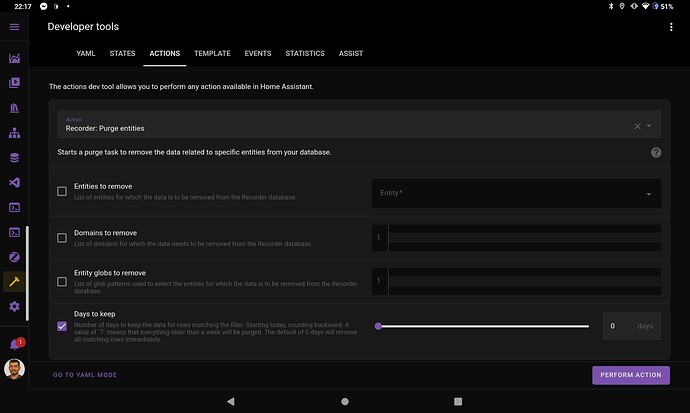This screenshot has height=413, width=690.
Task: Click Go to YAML mode
Action: (85, 375)
